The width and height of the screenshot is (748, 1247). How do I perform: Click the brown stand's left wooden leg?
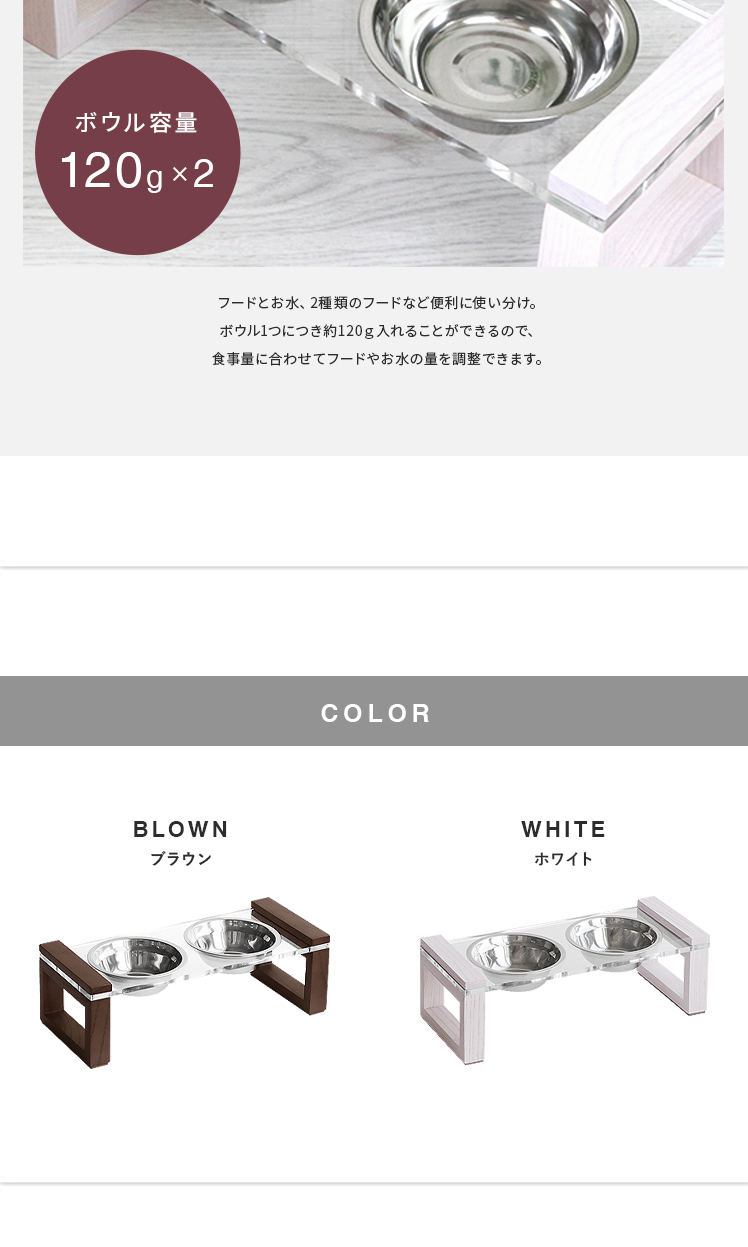coord(73,1005)
